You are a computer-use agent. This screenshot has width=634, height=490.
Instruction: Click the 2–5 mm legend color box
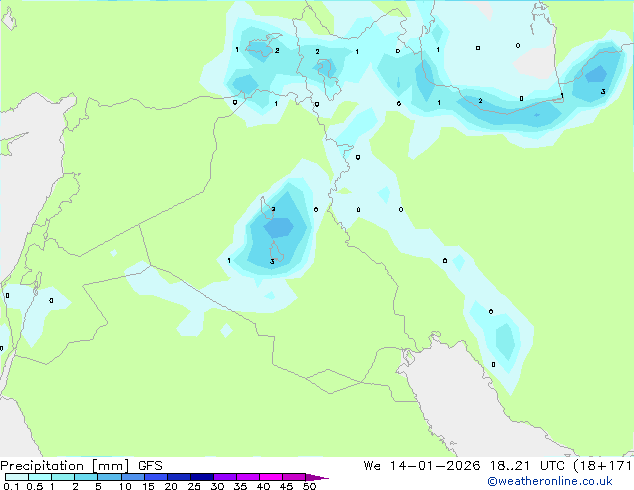coord(86,477)
